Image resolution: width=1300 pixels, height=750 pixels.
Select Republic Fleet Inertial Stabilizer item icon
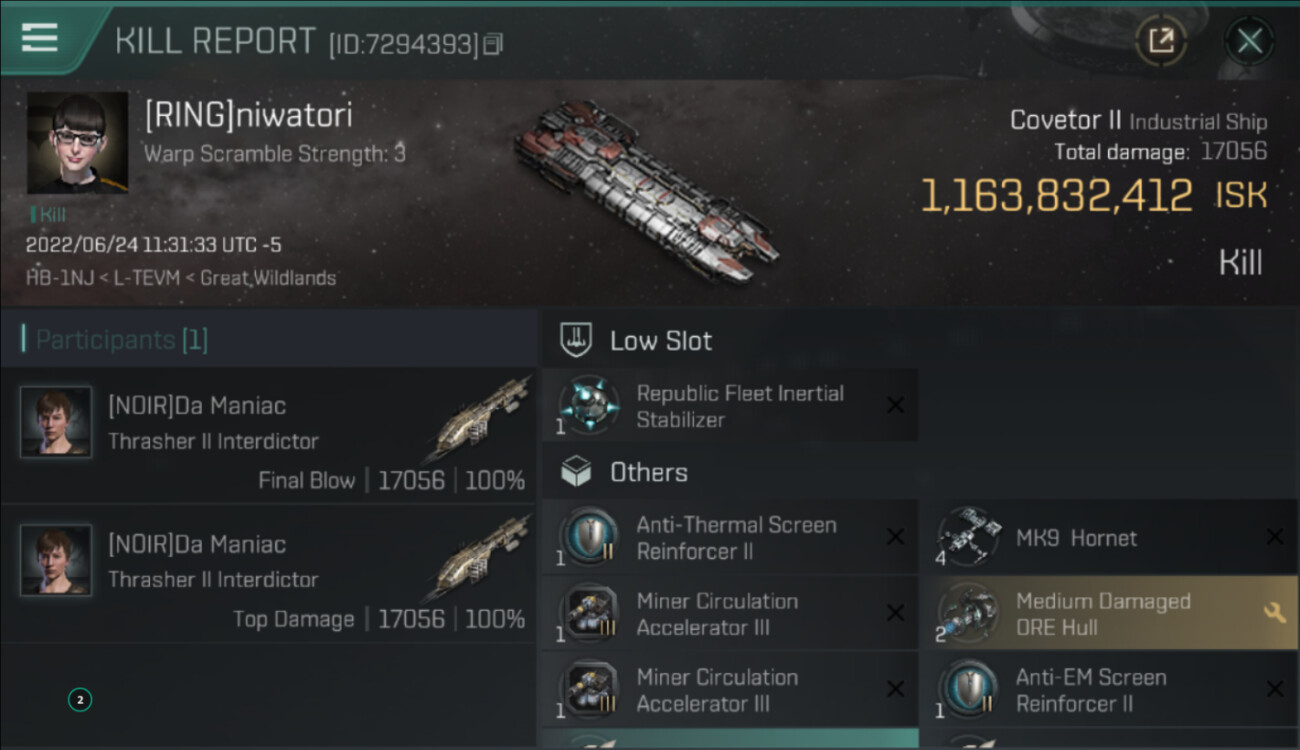pyautogui.click(x=587, y=405)
